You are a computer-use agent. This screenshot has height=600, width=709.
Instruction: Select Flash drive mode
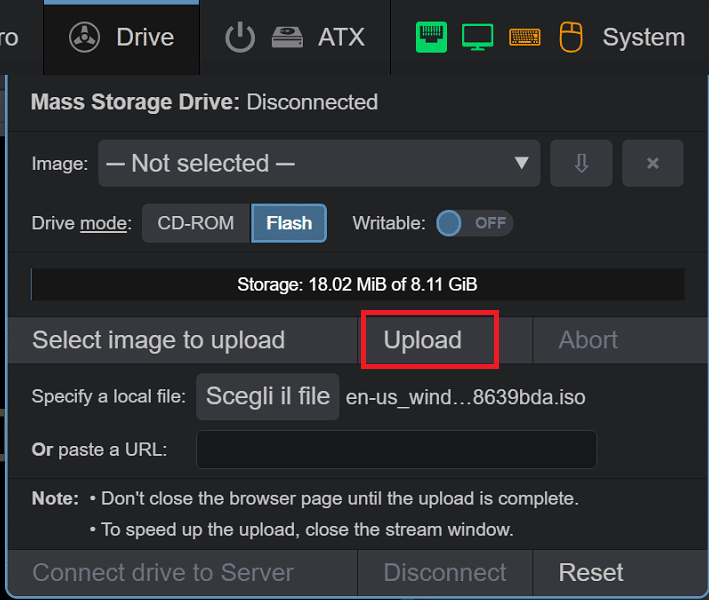coord(289,223)
